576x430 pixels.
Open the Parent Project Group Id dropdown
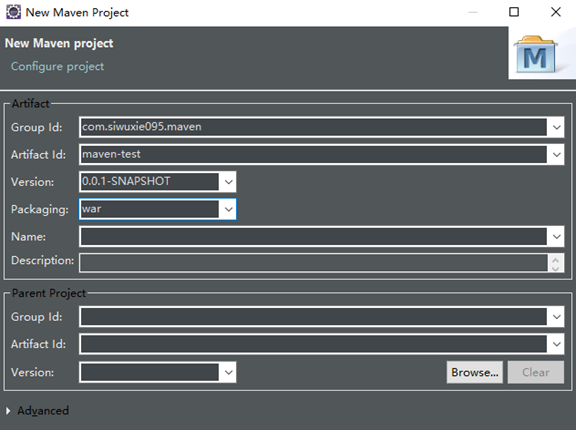pos(556,317)
